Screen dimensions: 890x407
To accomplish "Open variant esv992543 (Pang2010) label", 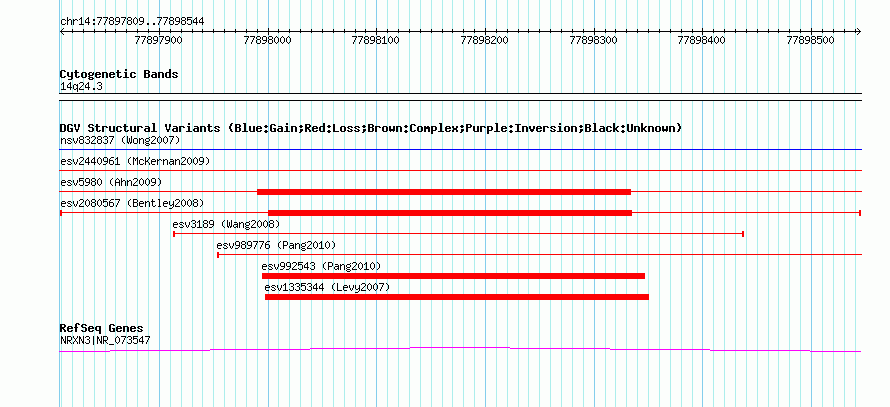I will [x=321, y=266].
